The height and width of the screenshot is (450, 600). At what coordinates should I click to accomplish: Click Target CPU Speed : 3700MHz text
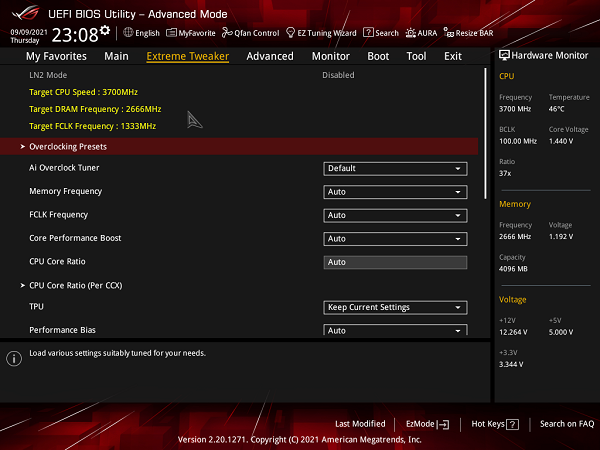pos(83,92)
